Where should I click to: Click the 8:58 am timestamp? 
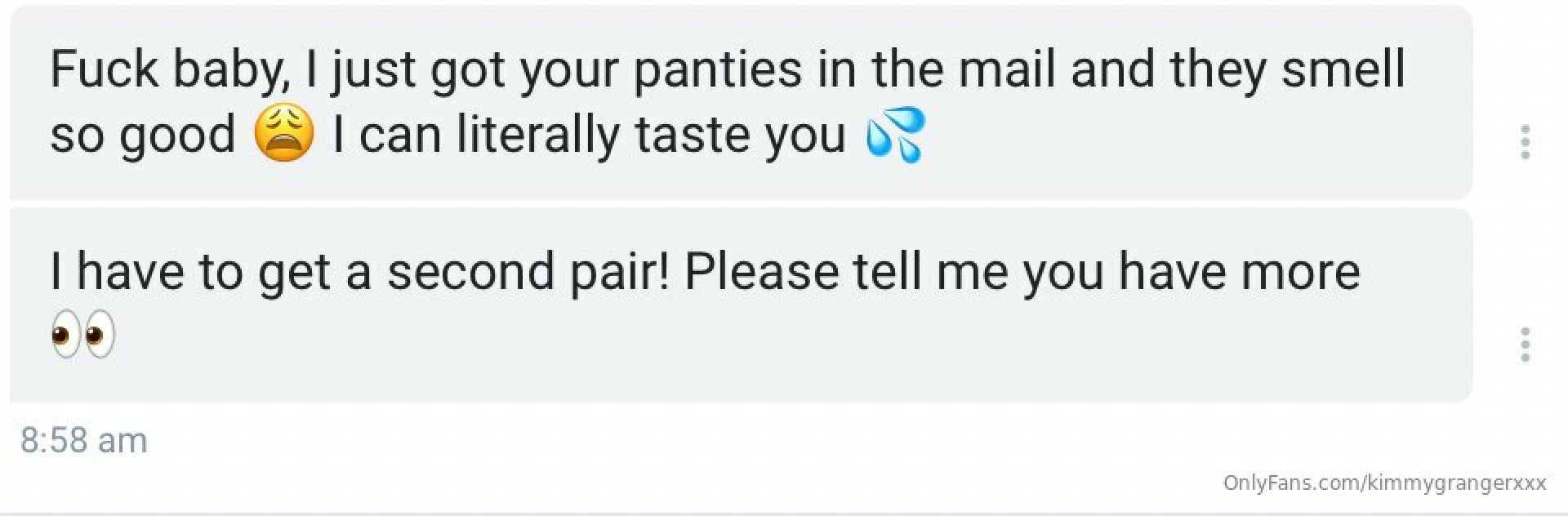coord(83,441)
